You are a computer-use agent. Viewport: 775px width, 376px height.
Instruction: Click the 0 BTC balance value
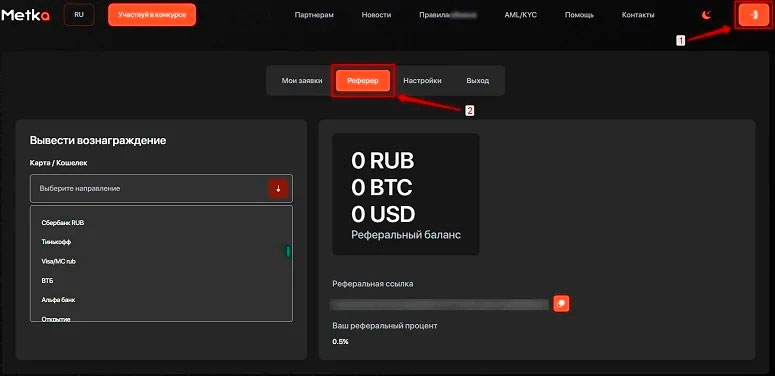pos(382,188)
